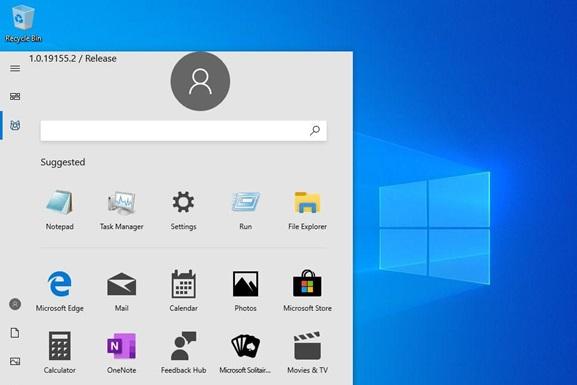577x385 pixels.
Task: Open Notepad from Suggested apps
Action: [x=60, y=210]
